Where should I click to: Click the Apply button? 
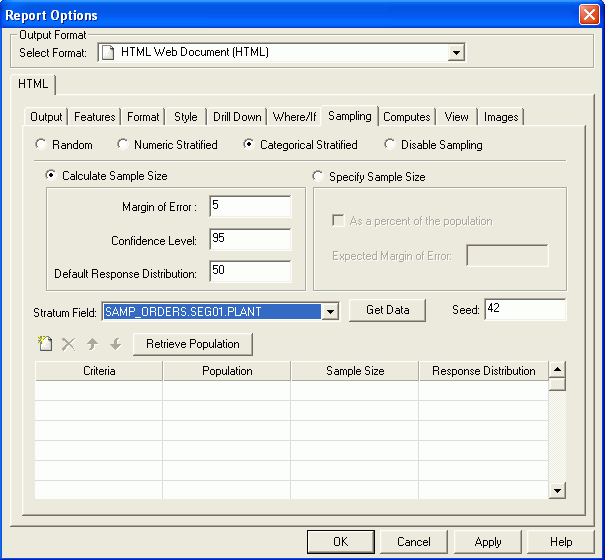click(x=488, y=541)
